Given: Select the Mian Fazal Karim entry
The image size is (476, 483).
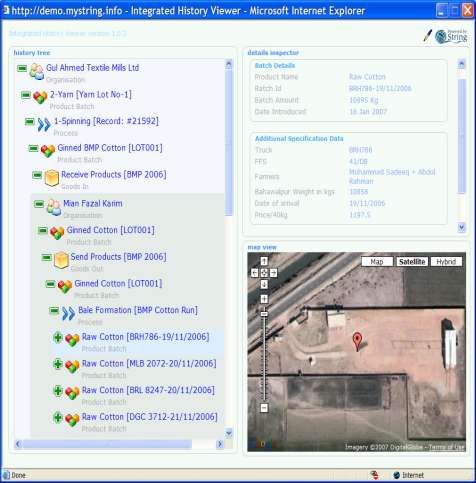Looking at the screenshot, I should point(93,203).
